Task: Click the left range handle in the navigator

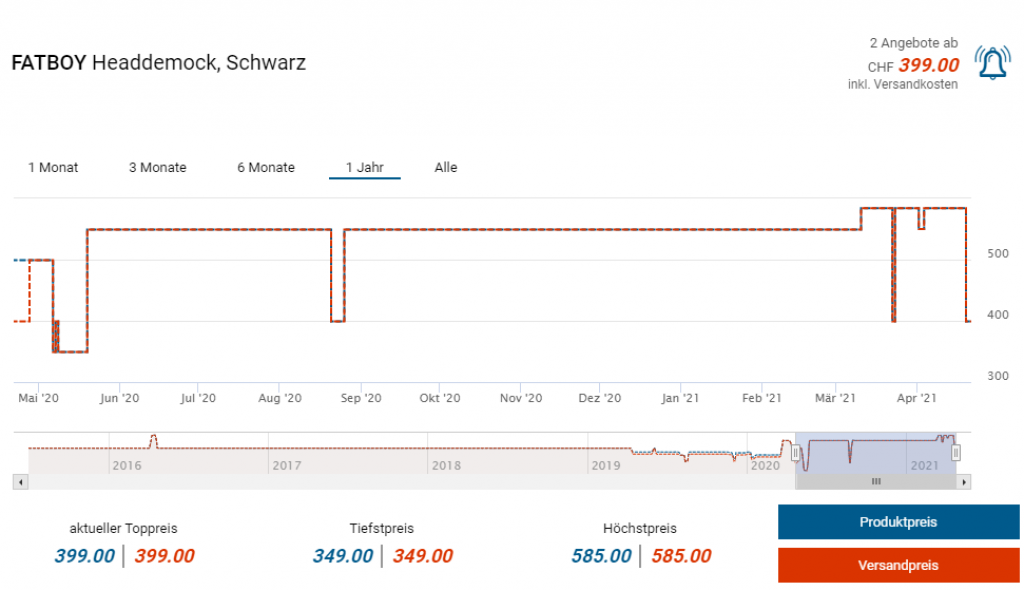Action: click(x=796, y=453)
